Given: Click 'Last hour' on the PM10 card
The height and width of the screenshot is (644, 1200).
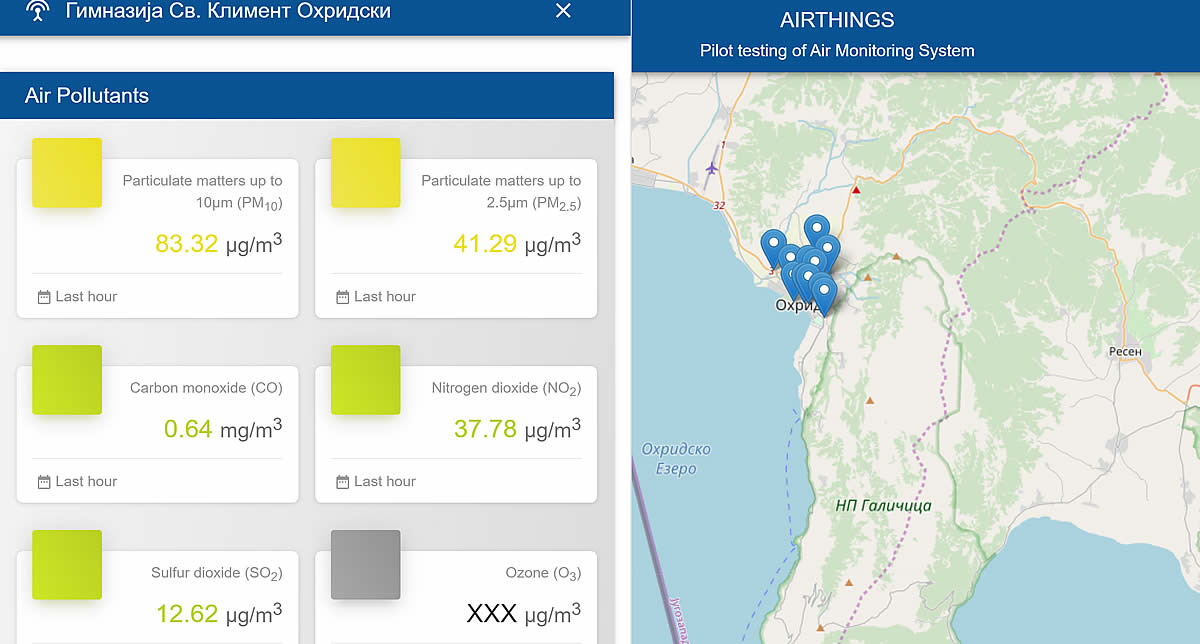Looking at the screenshot, I should click(86, 297).
